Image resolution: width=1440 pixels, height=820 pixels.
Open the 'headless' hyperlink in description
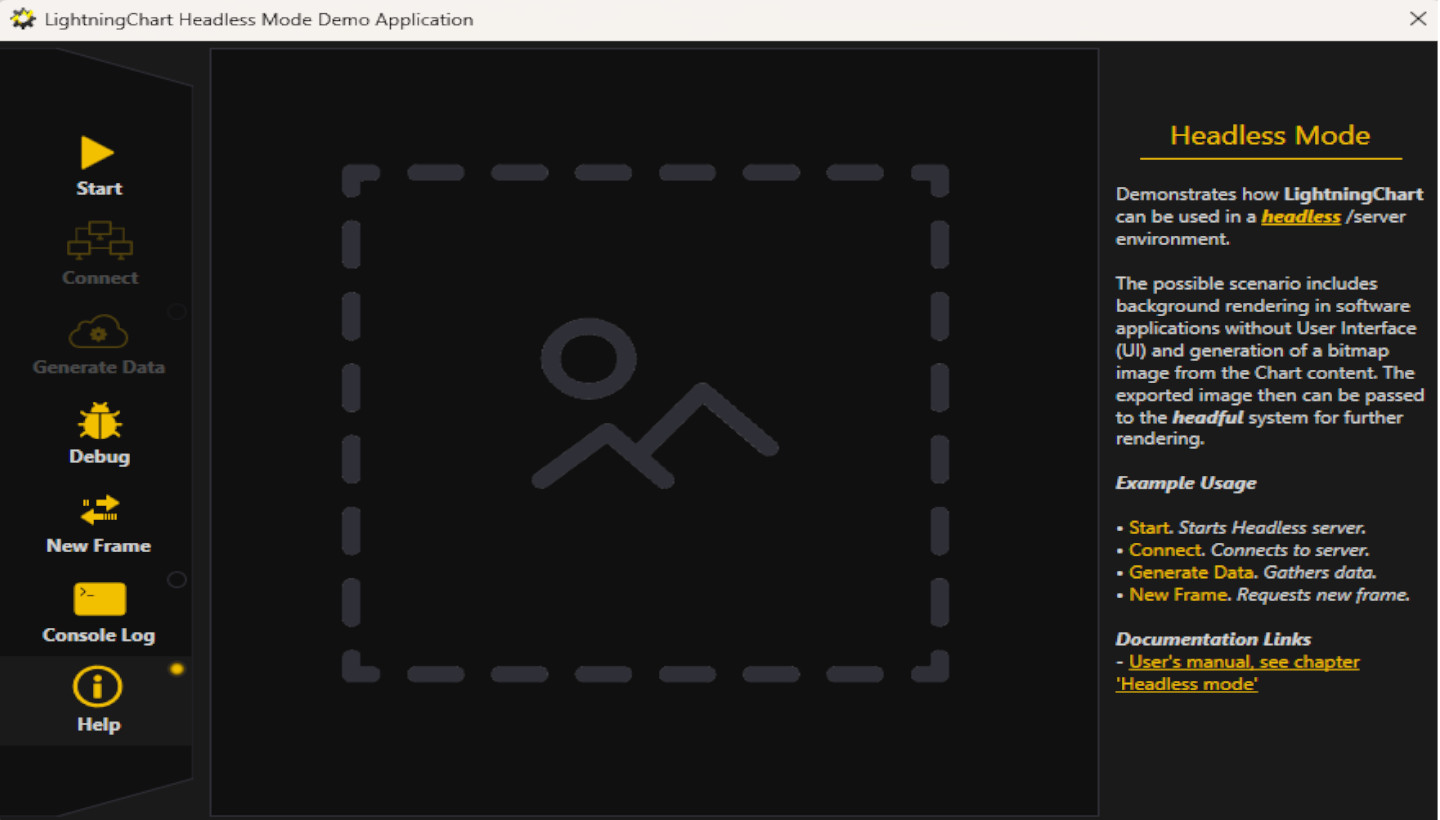[1301, 216]
